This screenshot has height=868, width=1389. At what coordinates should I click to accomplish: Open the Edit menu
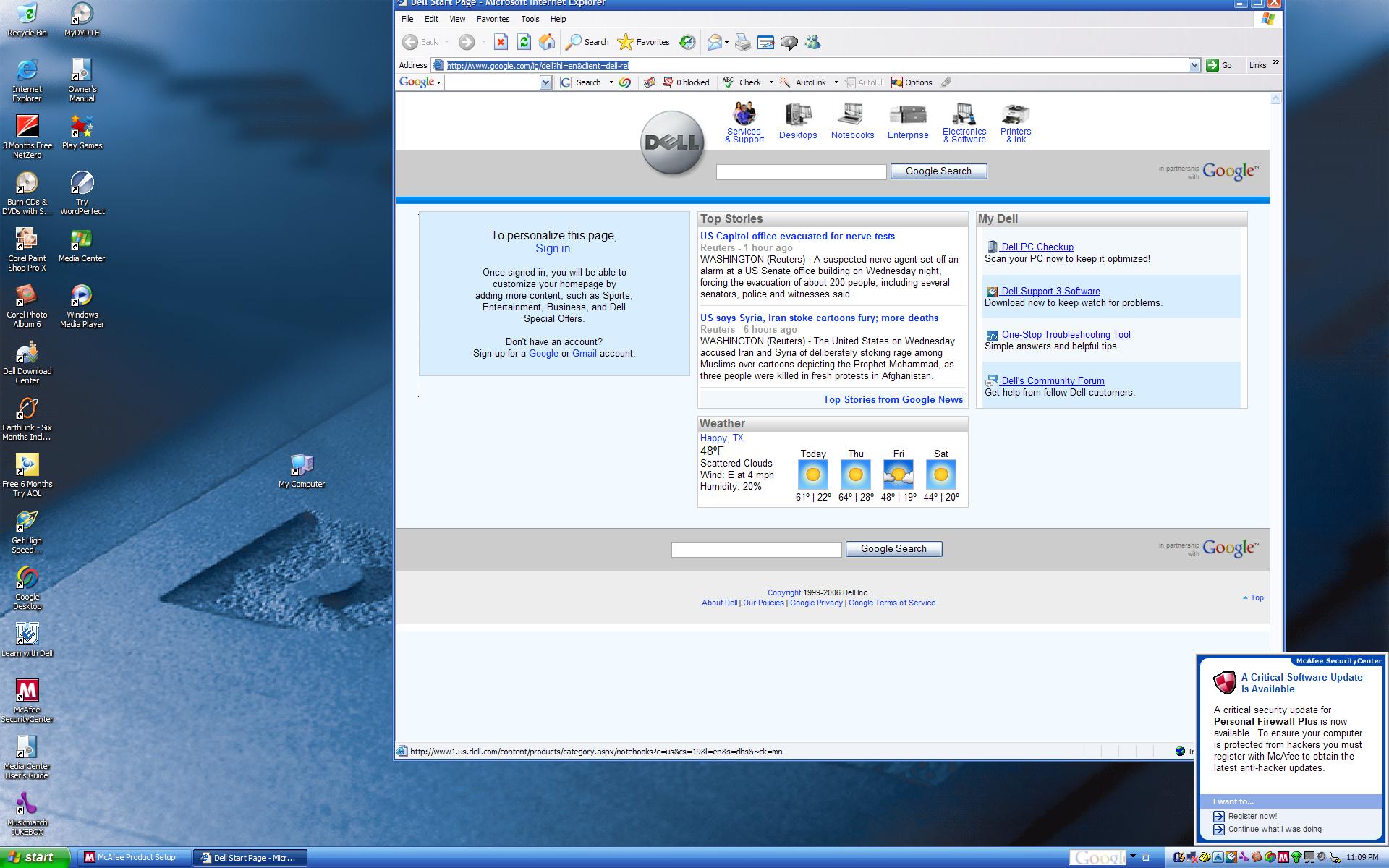click(431, 19)
